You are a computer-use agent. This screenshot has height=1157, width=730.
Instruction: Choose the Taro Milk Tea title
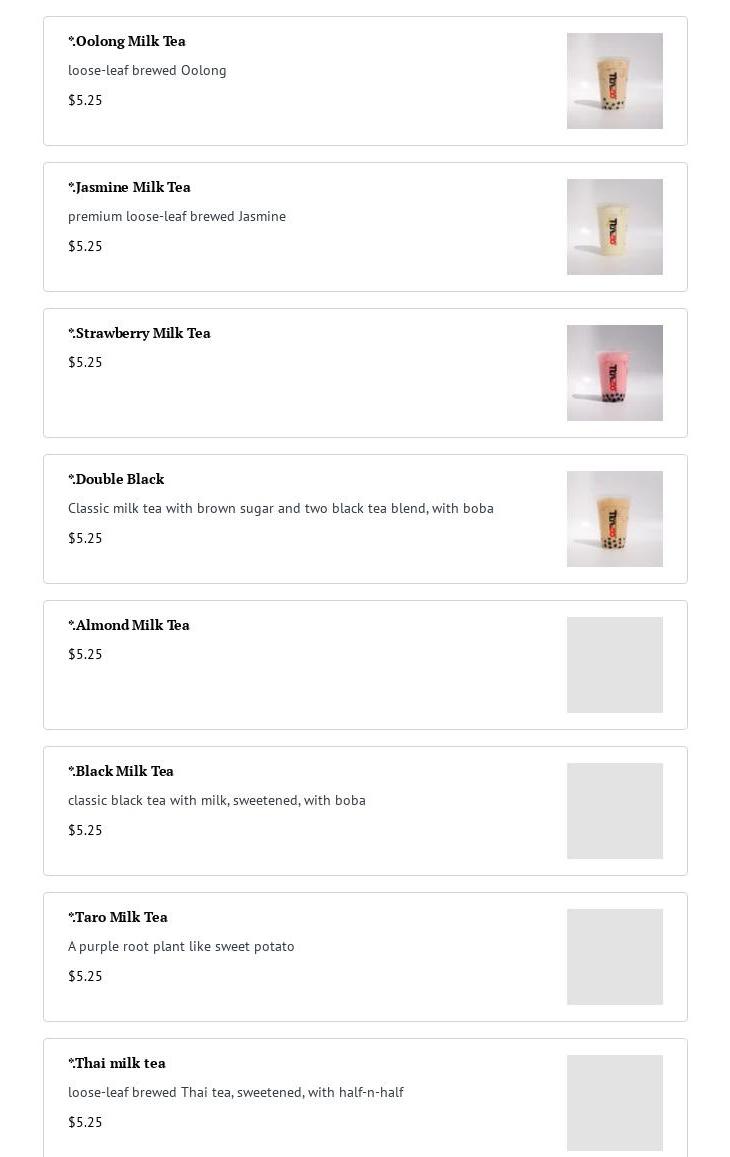coord(118,918)
